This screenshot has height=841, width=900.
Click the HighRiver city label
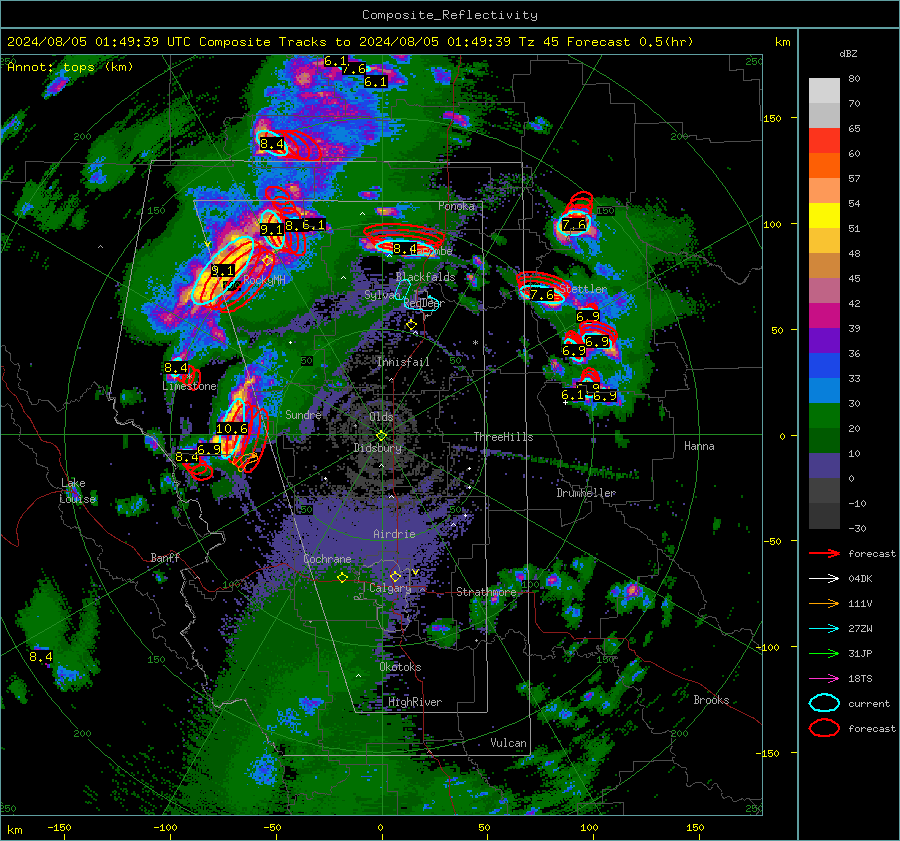[x=414, y=702]
